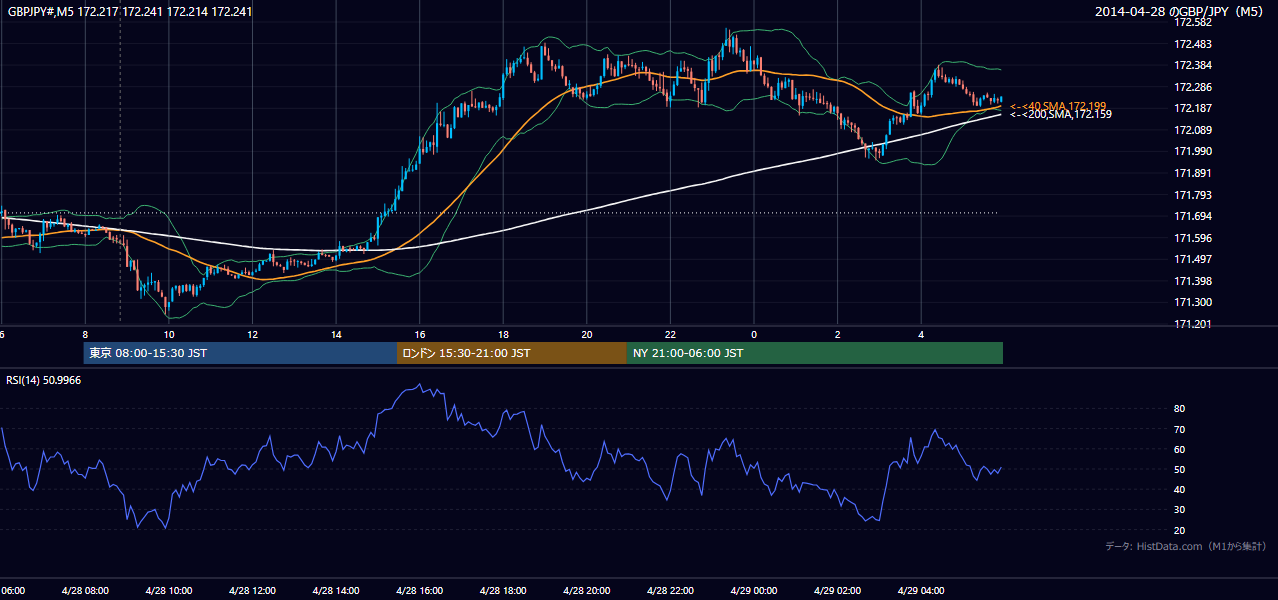Click RSI axis level 40
1278x600 pixels.
coord(1180,489)
